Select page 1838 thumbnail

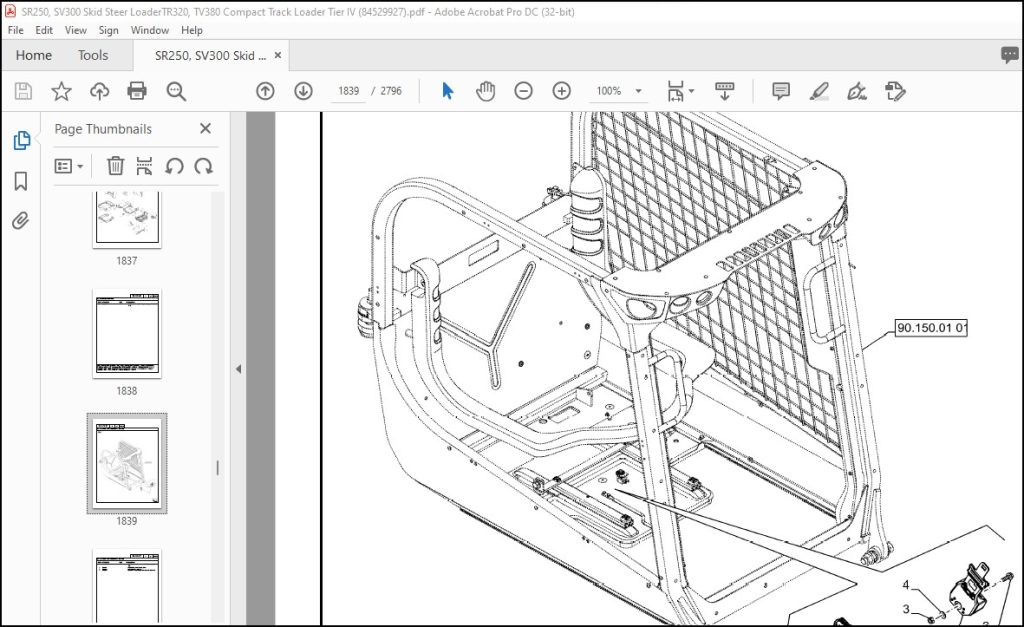pos(127,334)
